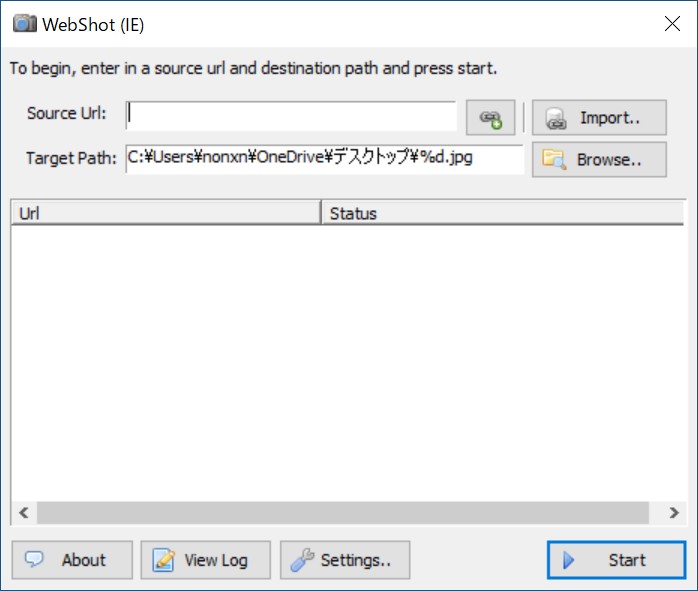Sort list by Url column header
The image size is (698, 591).
[x=165, y=213]
